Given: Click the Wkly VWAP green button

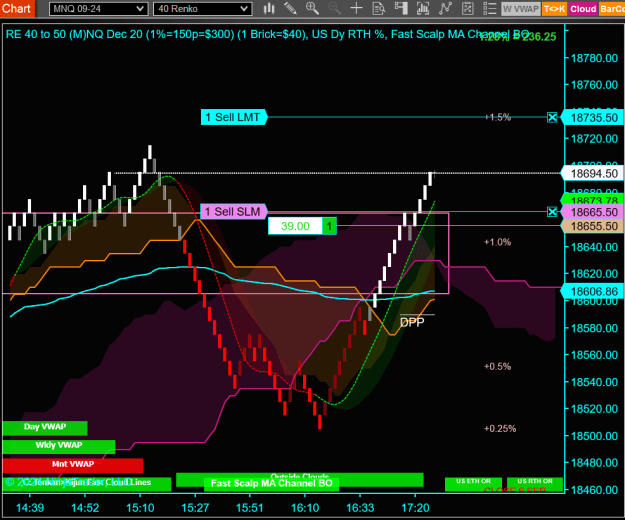Looking at the screenshot, I should [59, 447].
